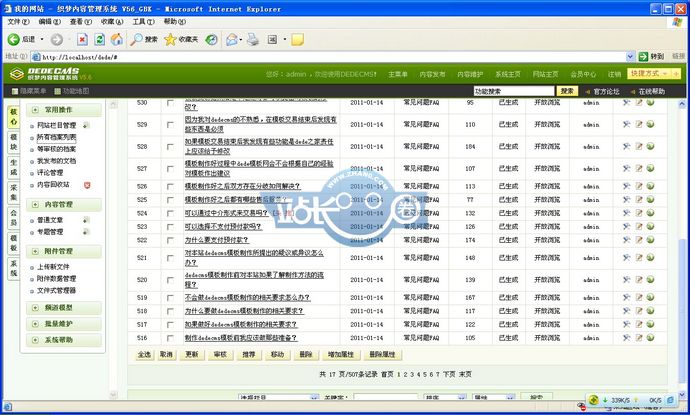The width and height of the screenshot is (690, 415).
Task: Click the 功能搜索 search input field
Action: [x=514, y=91]
